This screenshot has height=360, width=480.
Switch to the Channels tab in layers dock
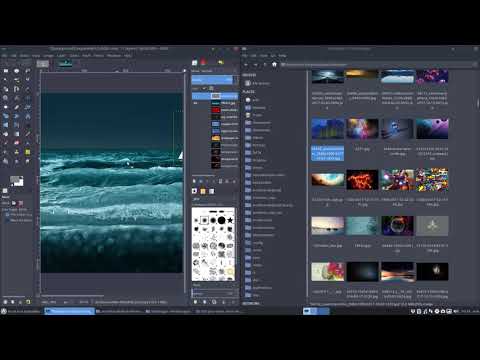(x=204, y=62)
